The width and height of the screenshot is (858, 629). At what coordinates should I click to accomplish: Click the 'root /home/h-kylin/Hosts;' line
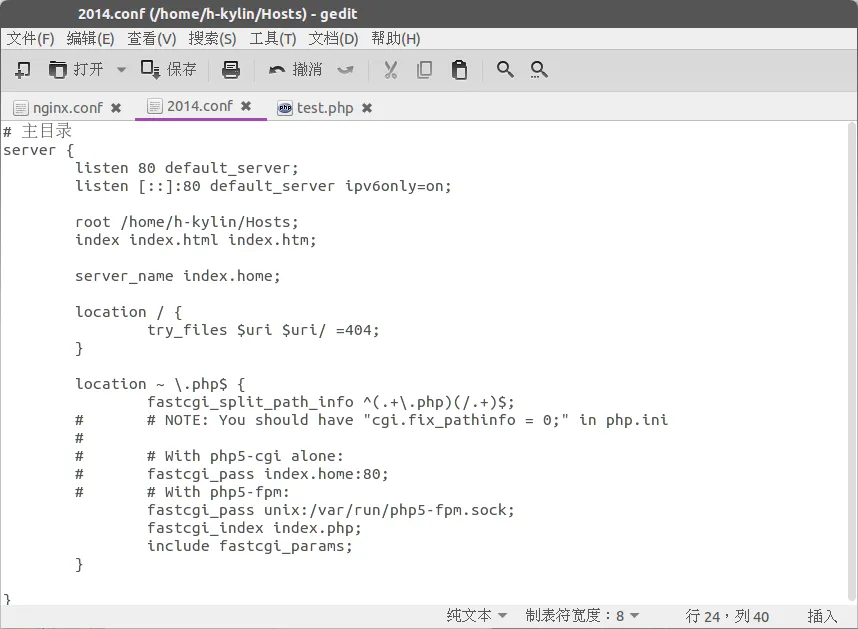(187, 222)
